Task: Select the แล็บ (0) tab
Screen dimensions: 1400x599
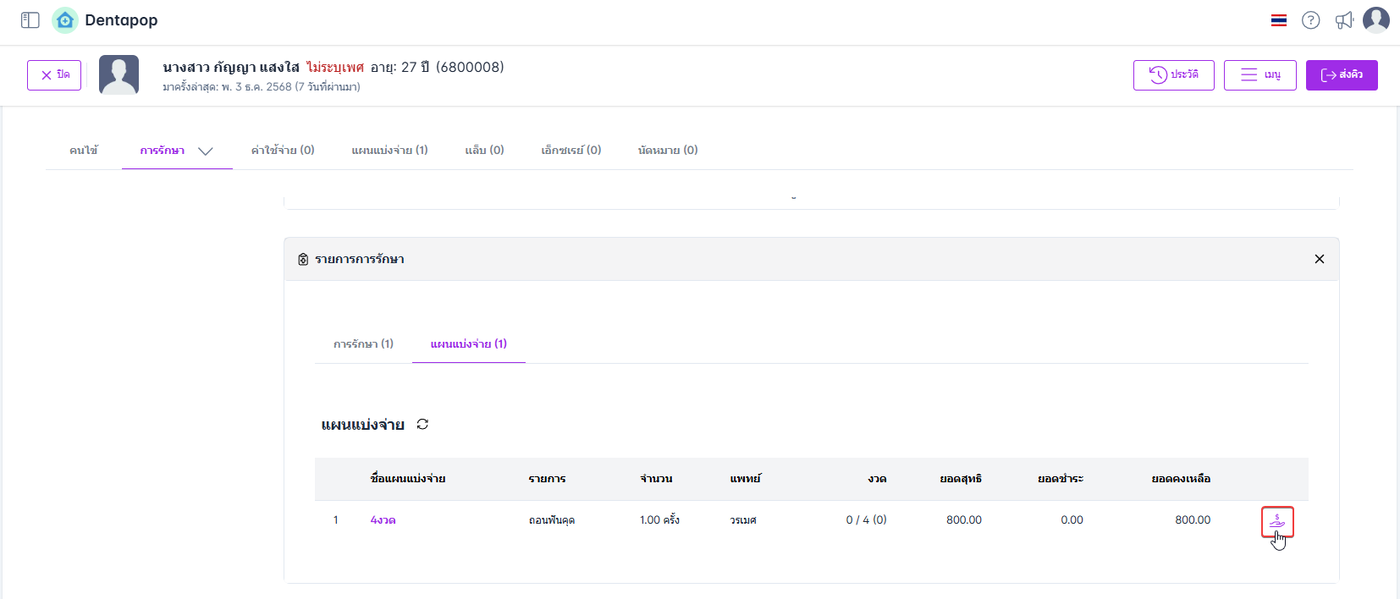Action: 484,150
